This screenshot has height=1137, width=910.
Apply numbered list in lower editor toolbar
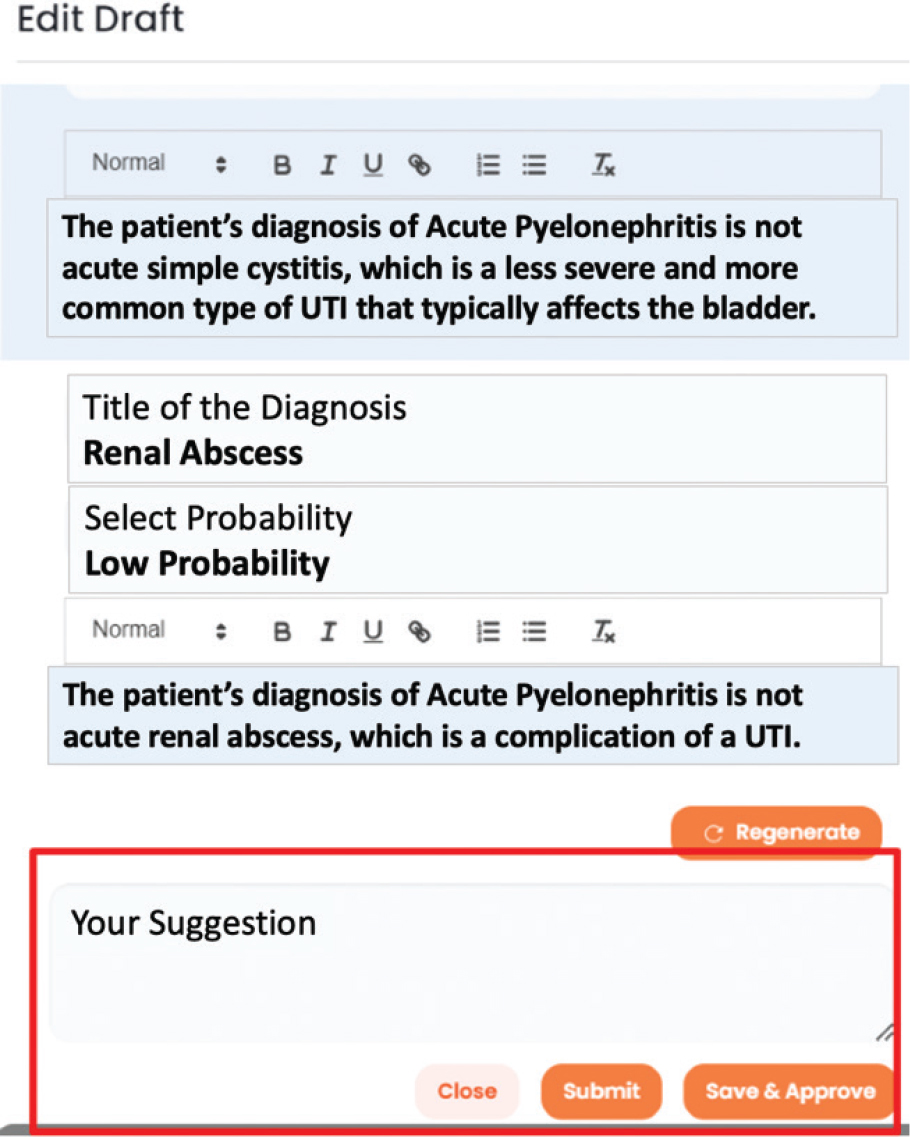pyautogui.click(x=488, y=632)
